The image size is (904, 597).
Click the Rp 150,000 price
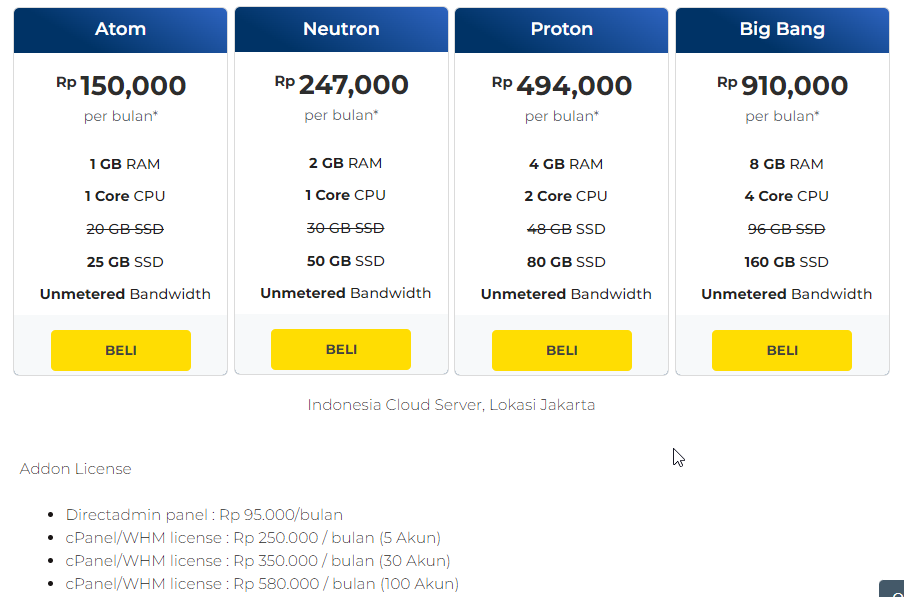pyautogui.click(x=121, y=86)
